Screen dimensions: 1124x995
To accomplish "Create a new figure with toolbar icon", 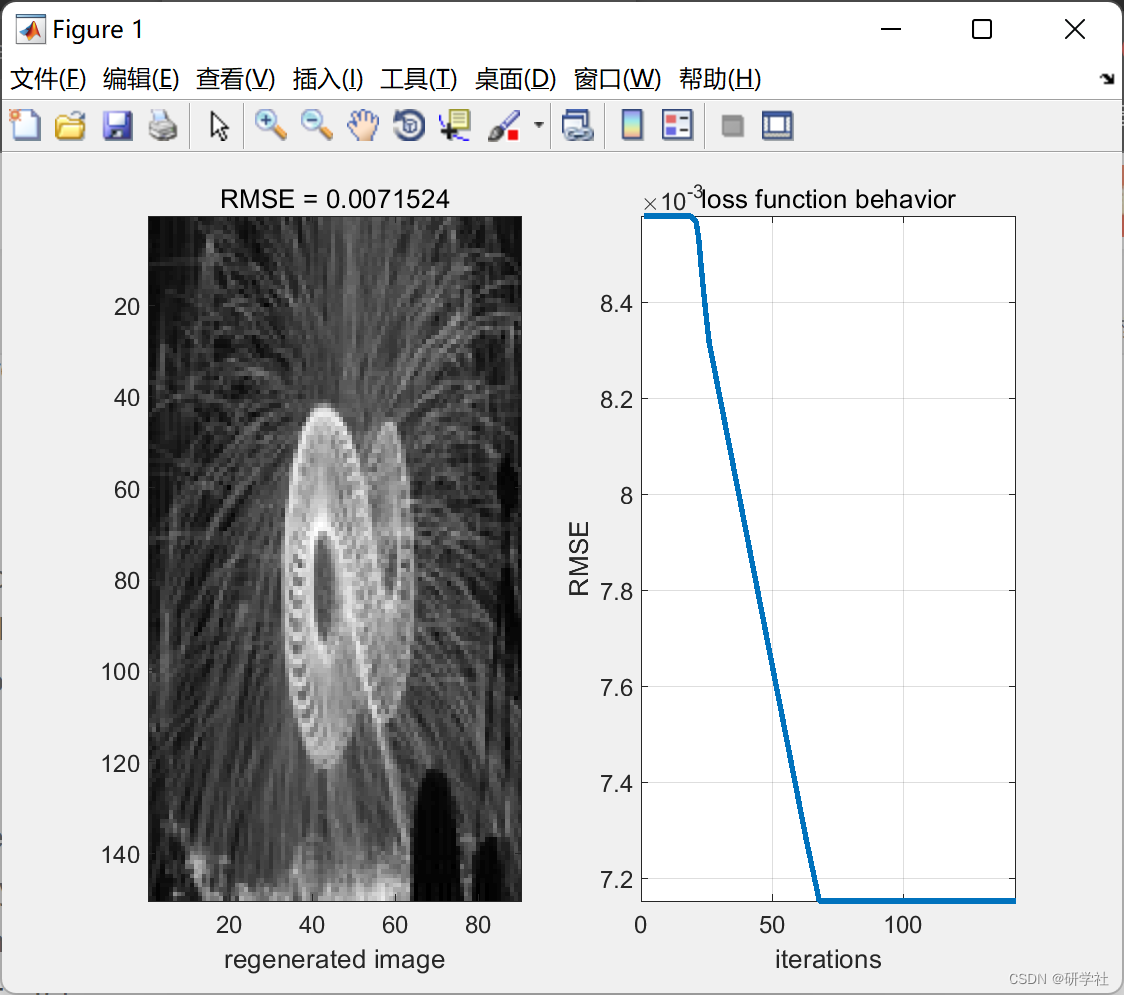I will pos(25,125).
